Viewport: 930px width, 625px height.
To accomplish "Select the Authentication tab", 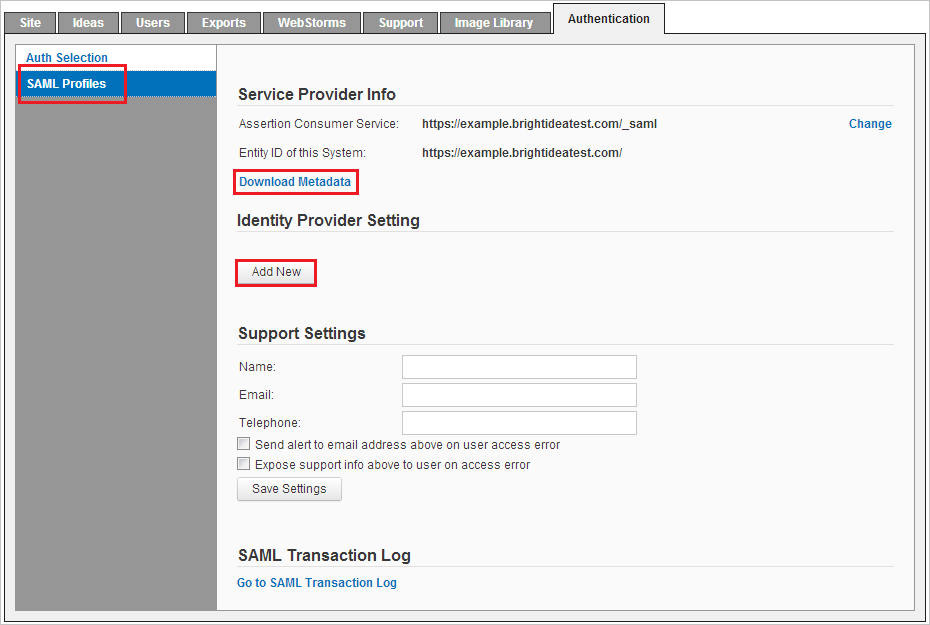I will point(608,18).
